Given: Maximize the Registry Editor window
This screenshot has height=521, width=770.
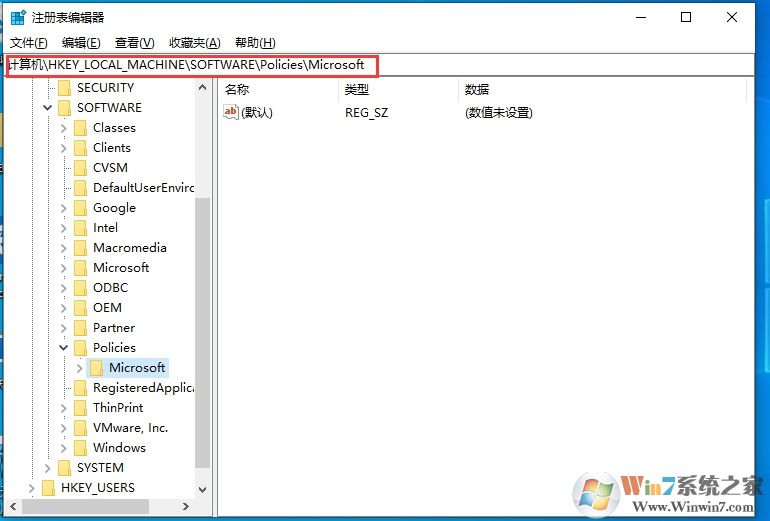Looking at the screenshot, I should 686,18.
